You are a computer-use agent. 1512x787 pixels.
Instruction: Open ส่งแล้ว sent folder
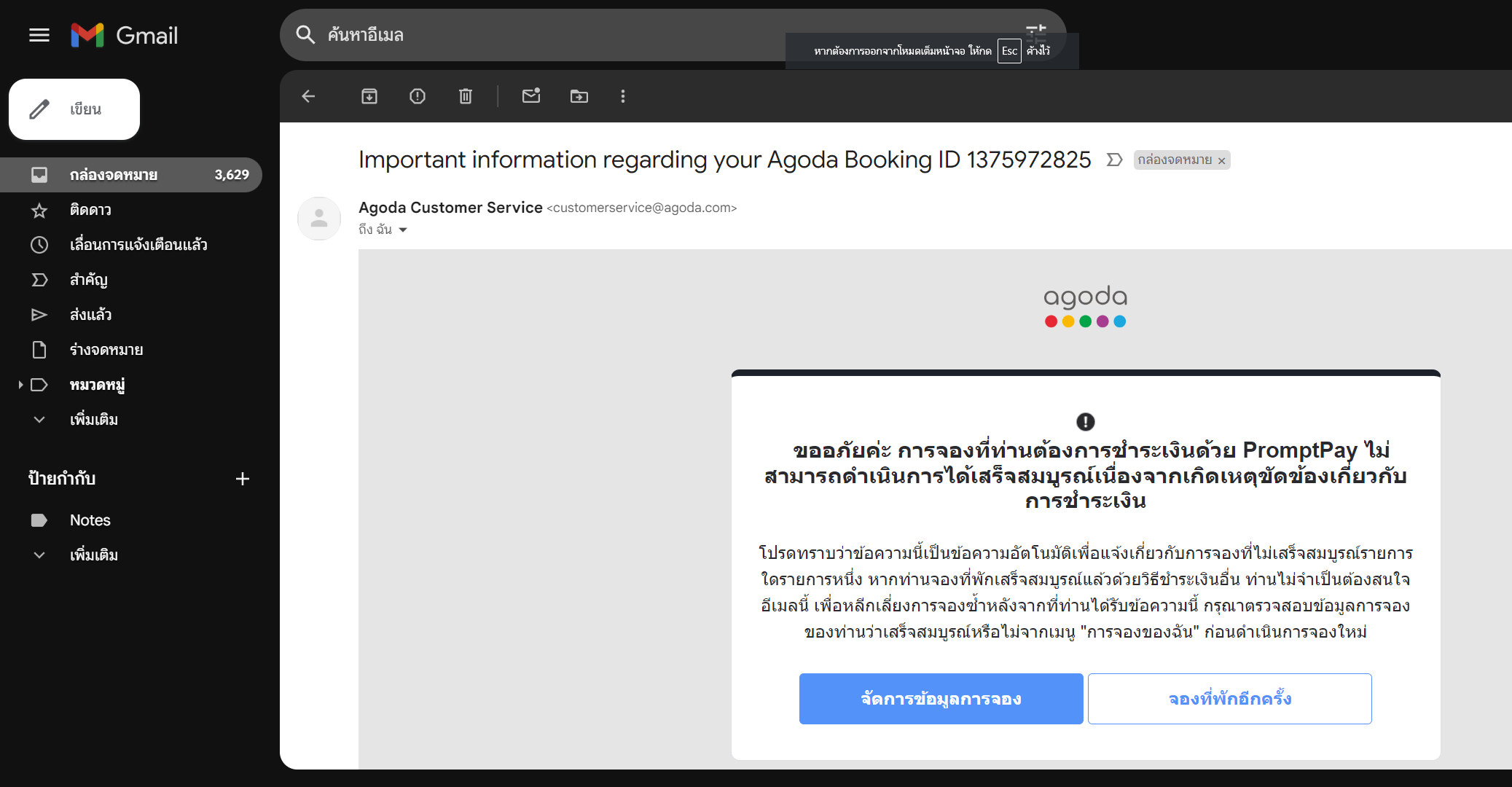[x=131, y=315]
